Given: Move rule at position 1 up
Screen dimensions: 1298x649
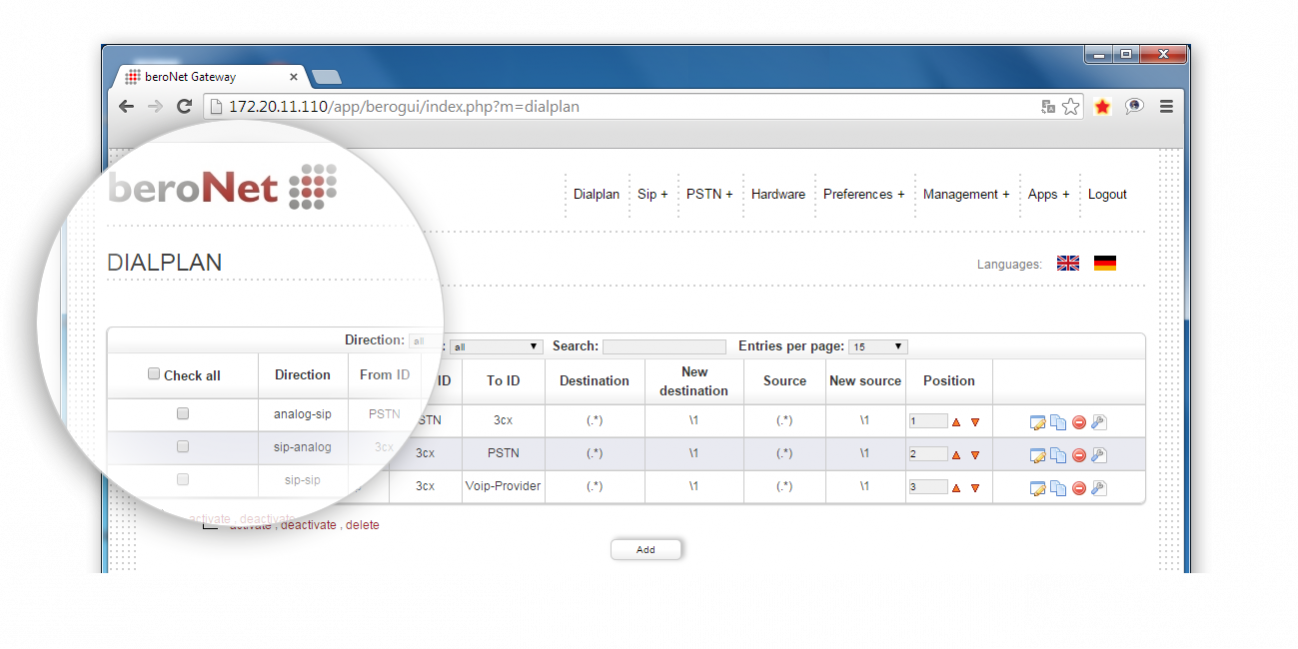Looking at the screenshot, I should click(956, 422).
